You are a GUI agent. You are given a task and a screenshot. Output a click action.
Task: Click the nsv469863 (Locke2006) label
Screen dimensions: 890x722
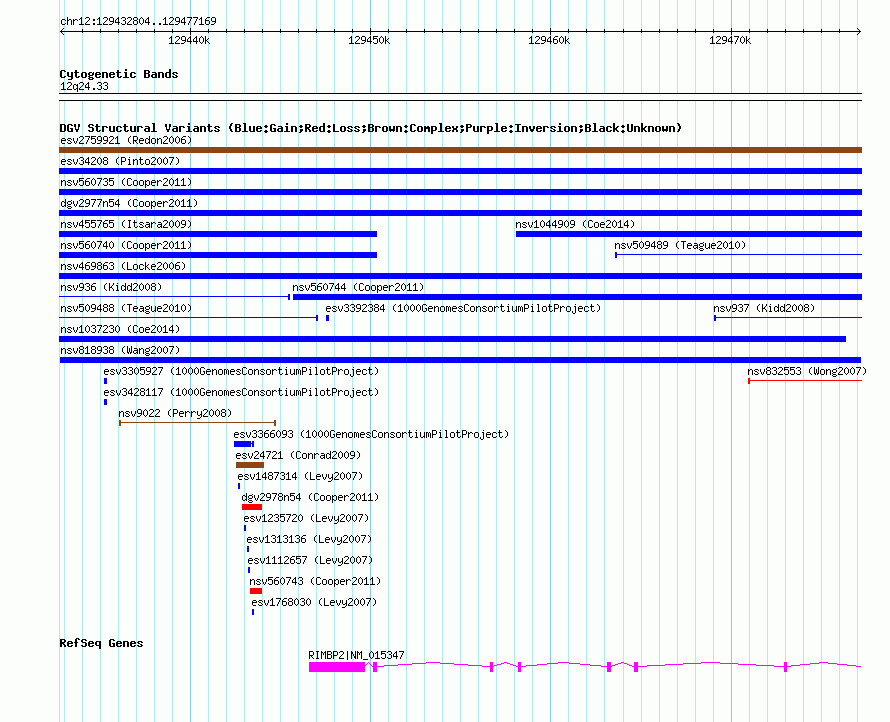point(123,266)
